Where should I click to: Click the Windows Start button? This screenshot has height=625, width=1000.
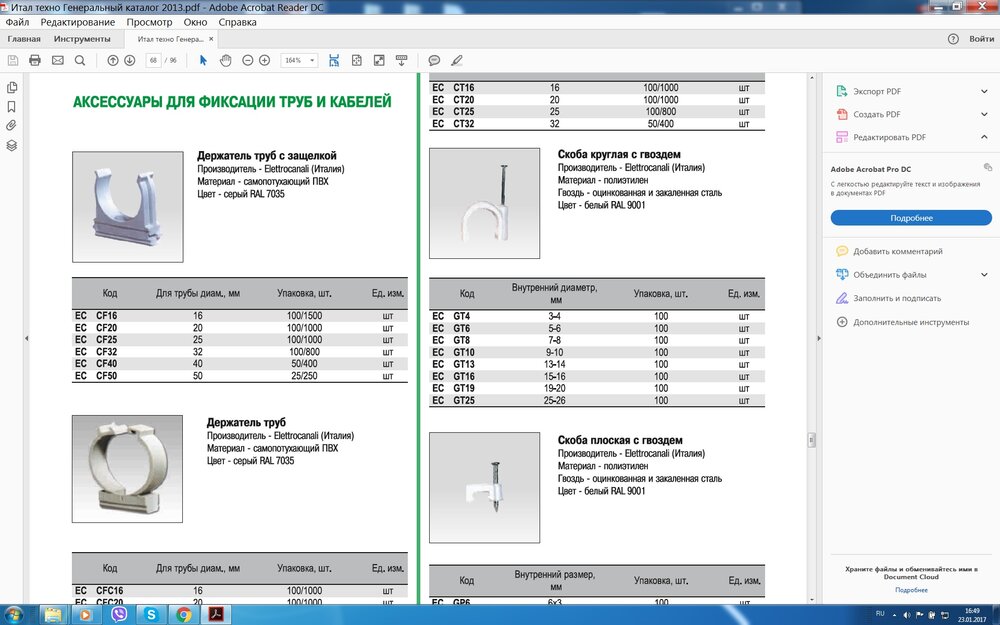click(12, 615)
